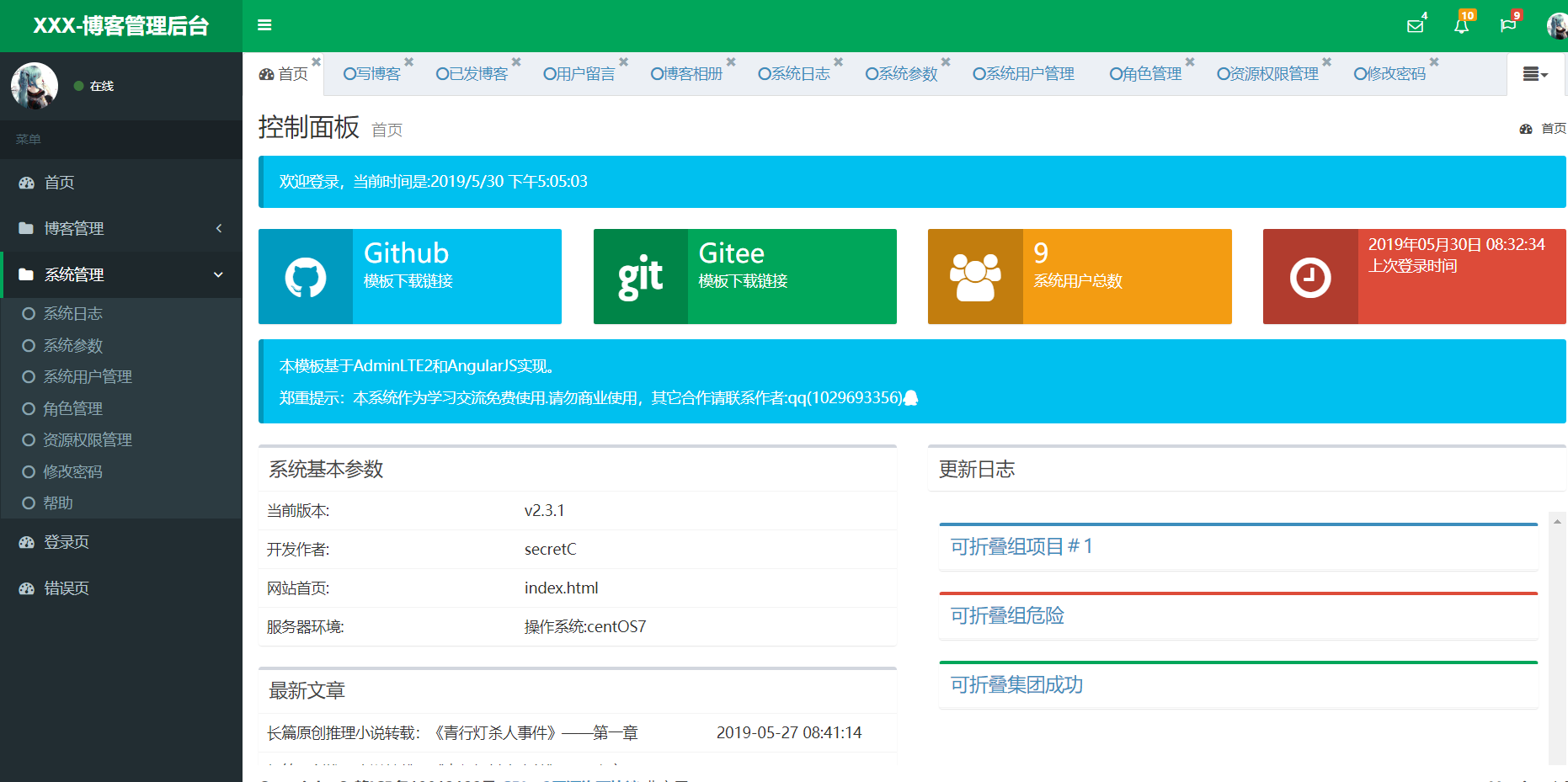This screenshot has width=1568, height=782.
Task: Click the Github octocat icon
Action: pos(305,277)
